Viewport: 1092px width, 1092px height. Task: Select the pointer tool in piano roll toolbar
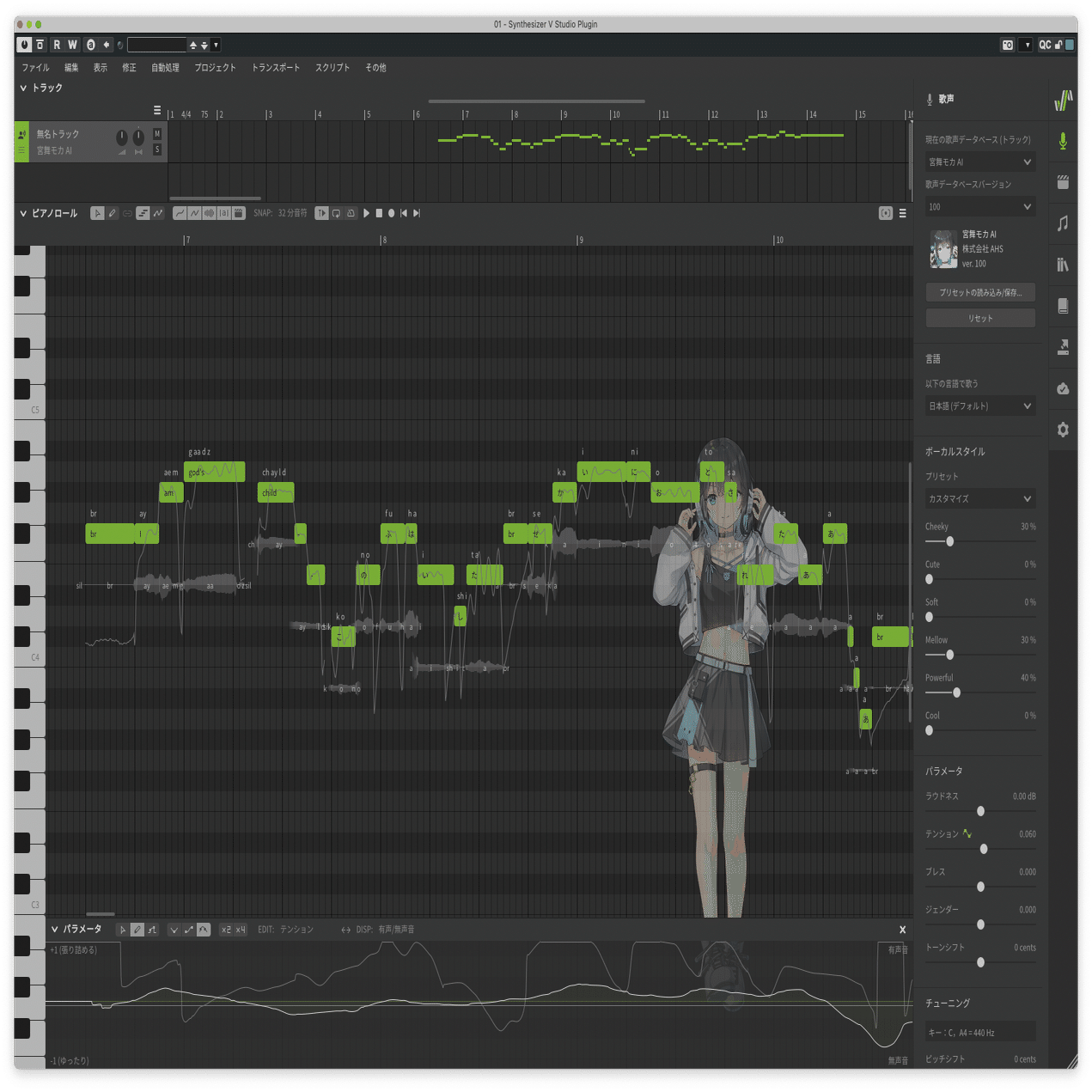(98, 213)
